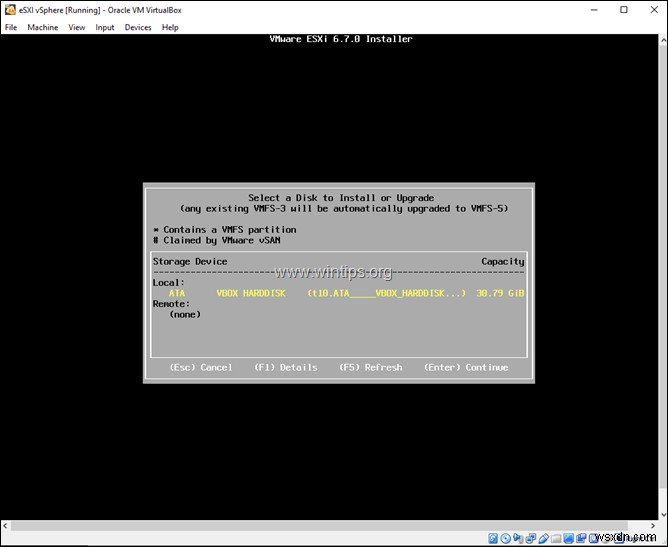This screenshot has height=547, width=668.
Task: Click the horizontal scrollbar left arrow
Action: pos(5,526)
